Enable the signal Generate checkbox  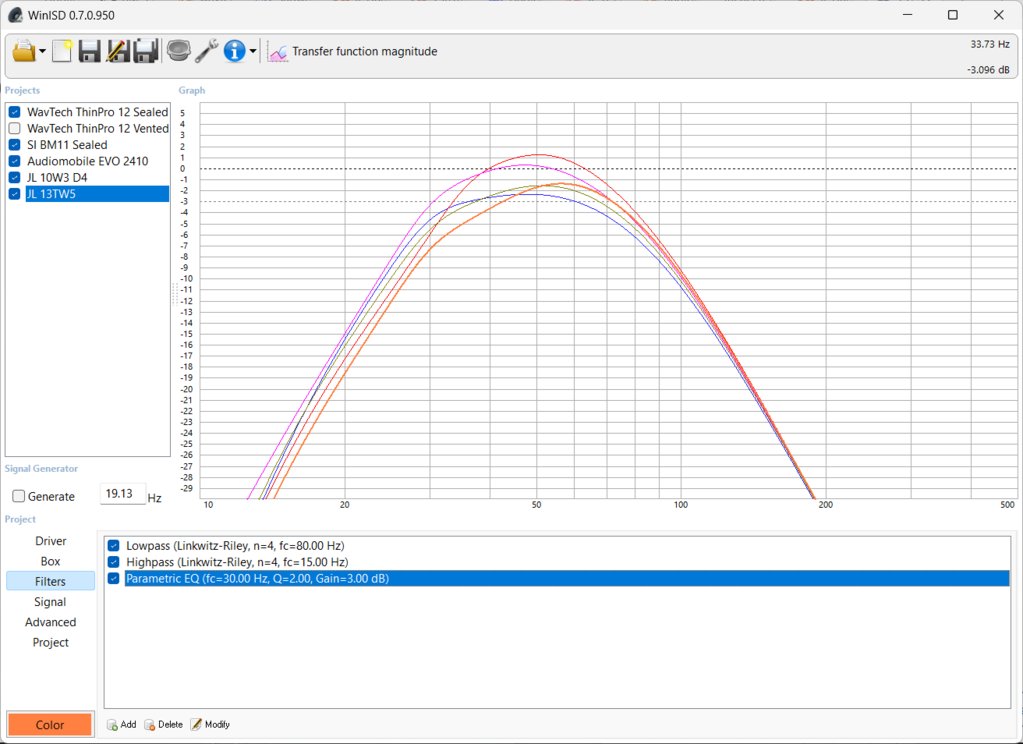[18, 497]
